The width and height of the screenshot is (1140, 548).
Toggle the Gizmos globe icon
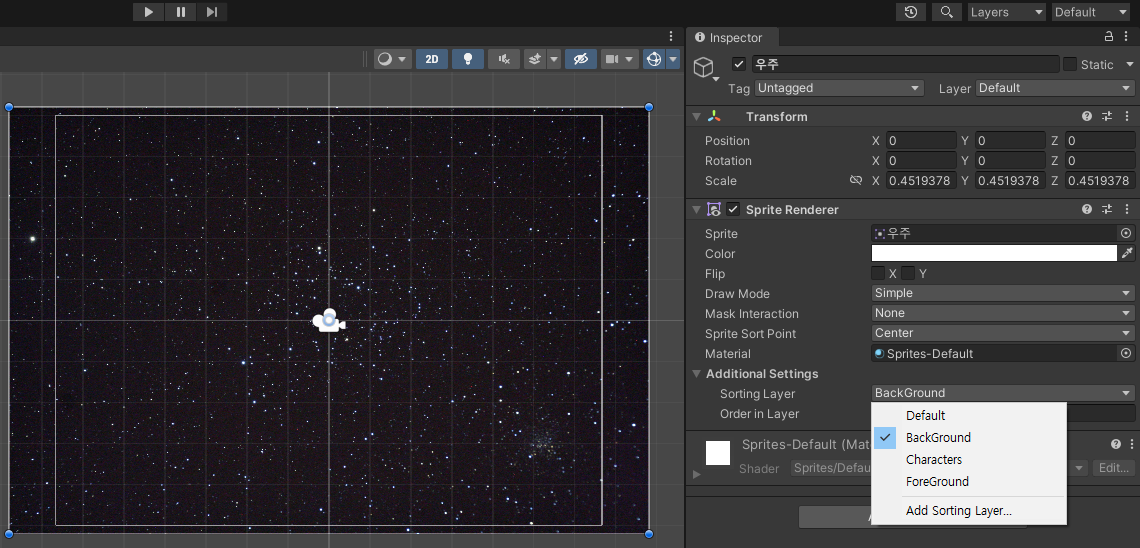click(x=654, y=59)
